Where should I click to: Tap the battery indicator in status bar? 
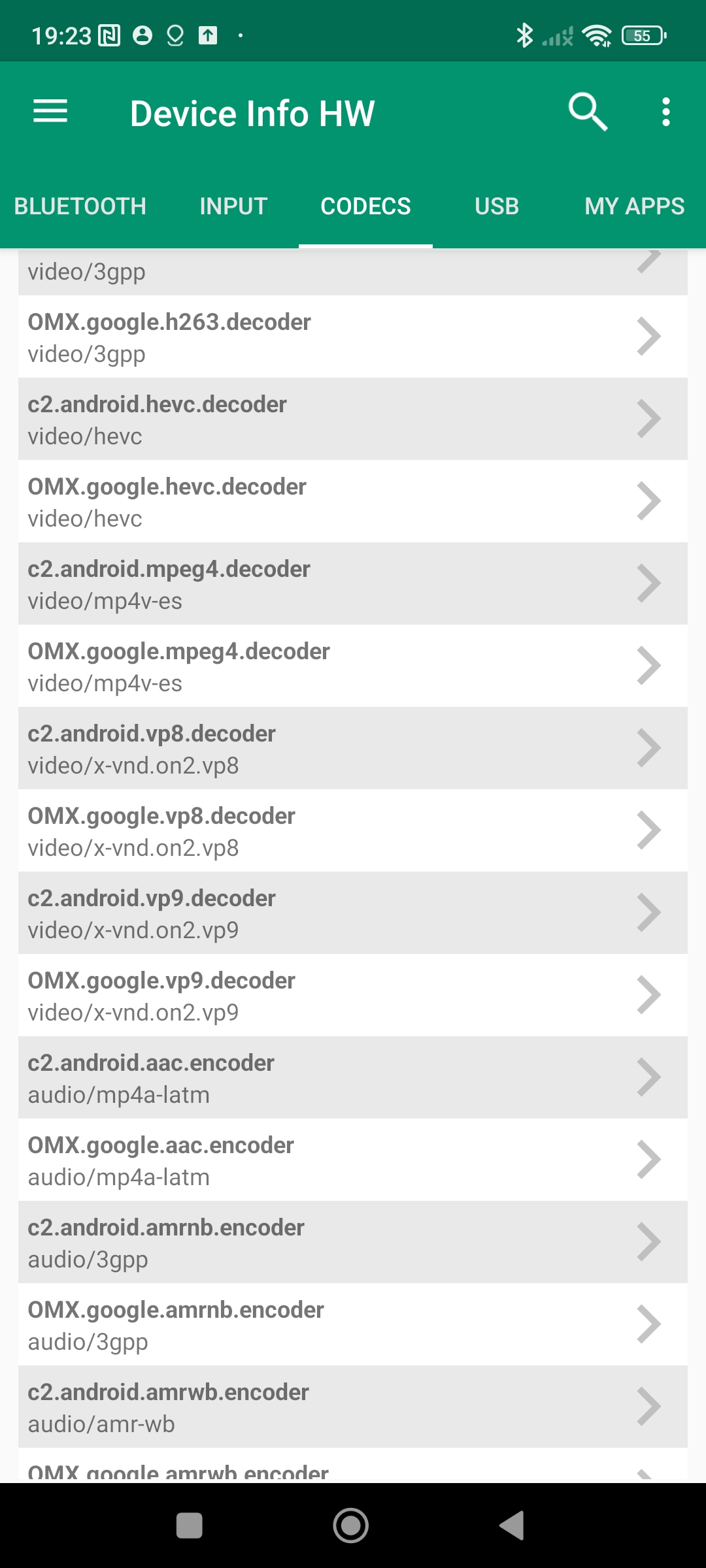(x=644, y=35)
